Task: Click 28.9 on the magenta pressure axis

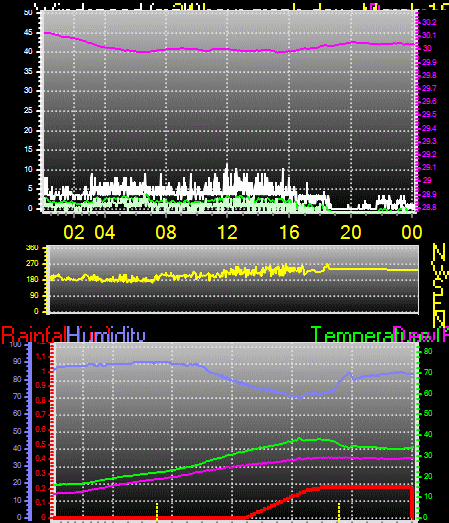Action: click(x=429, y=194)
